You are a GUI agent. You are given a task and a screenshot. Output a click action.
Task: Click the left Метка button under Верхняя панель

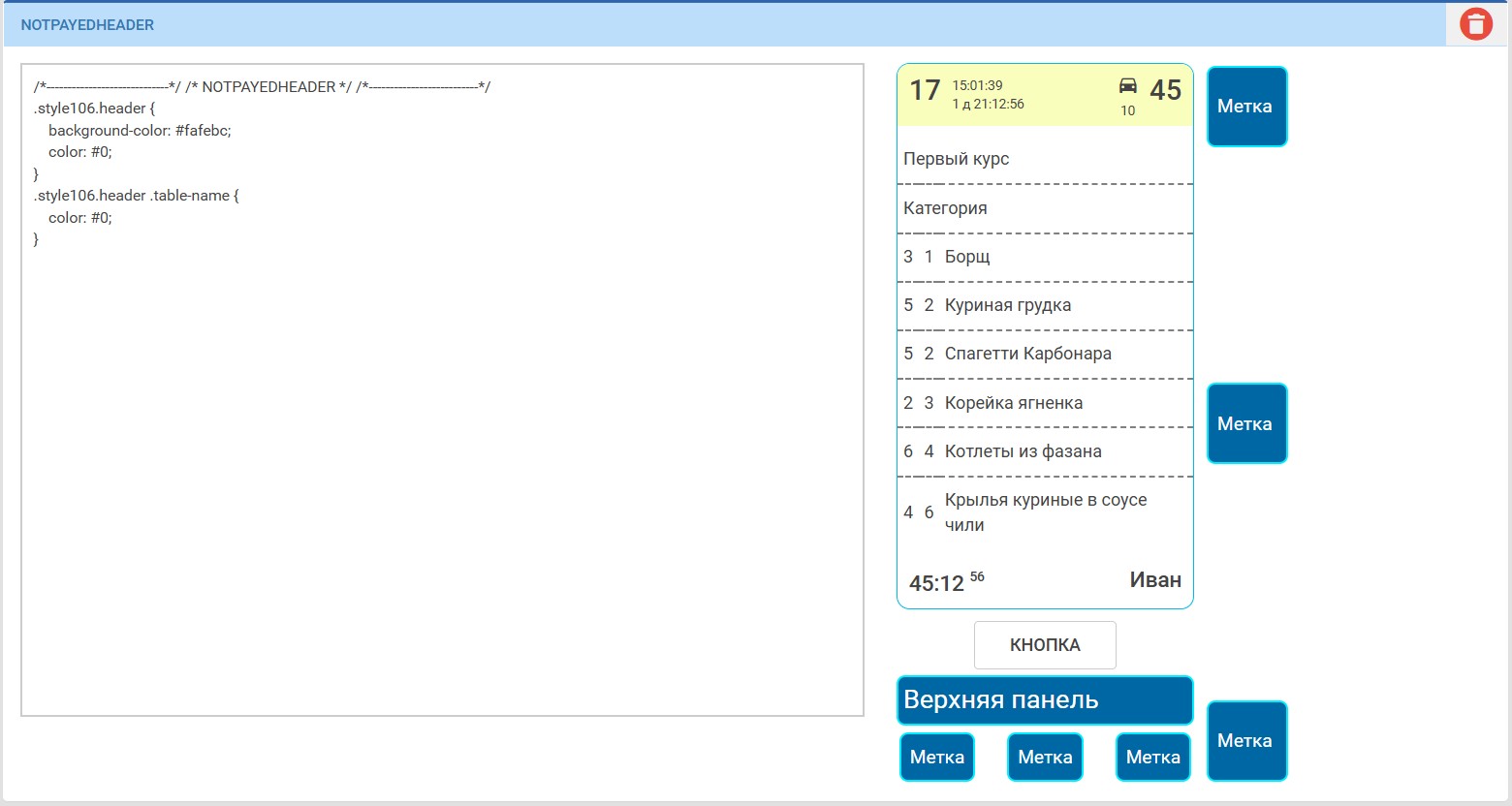tap(936, 757)
